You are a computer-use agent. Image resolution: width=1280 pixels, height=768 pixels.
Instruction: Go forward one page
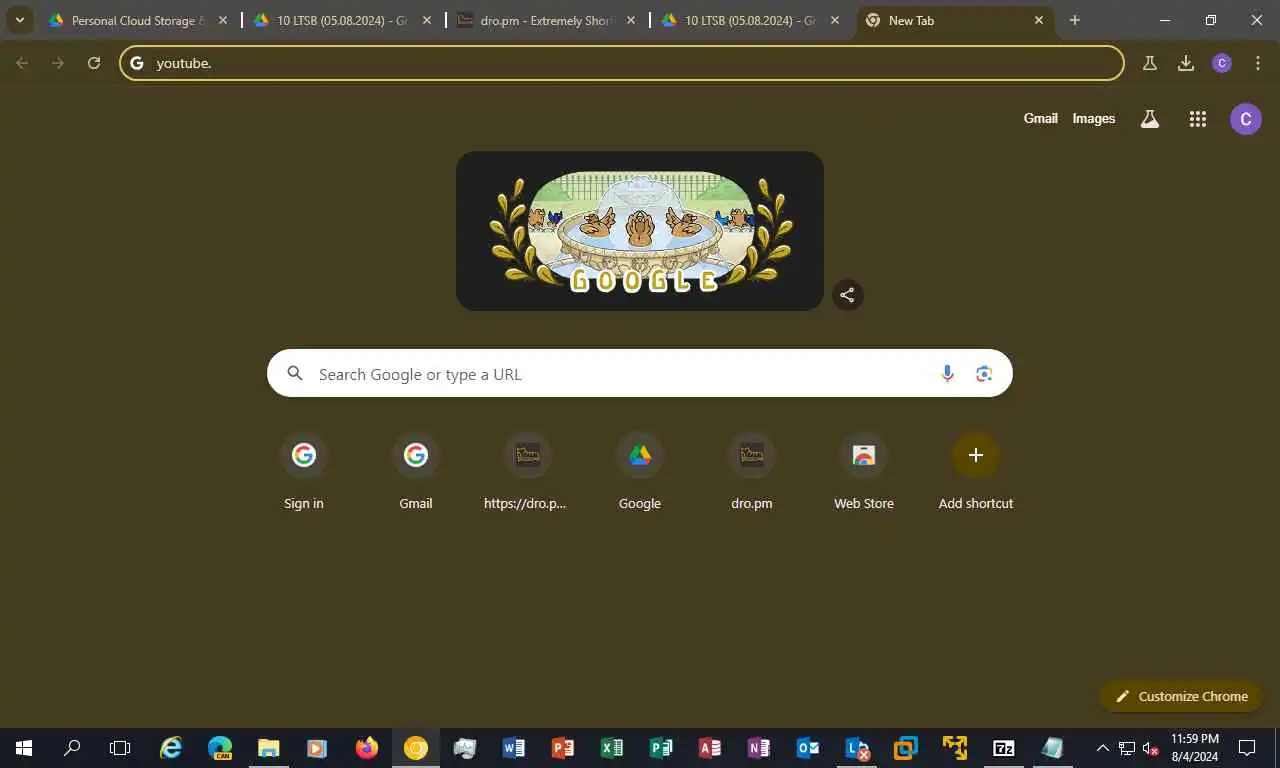(x=58, y=63)
